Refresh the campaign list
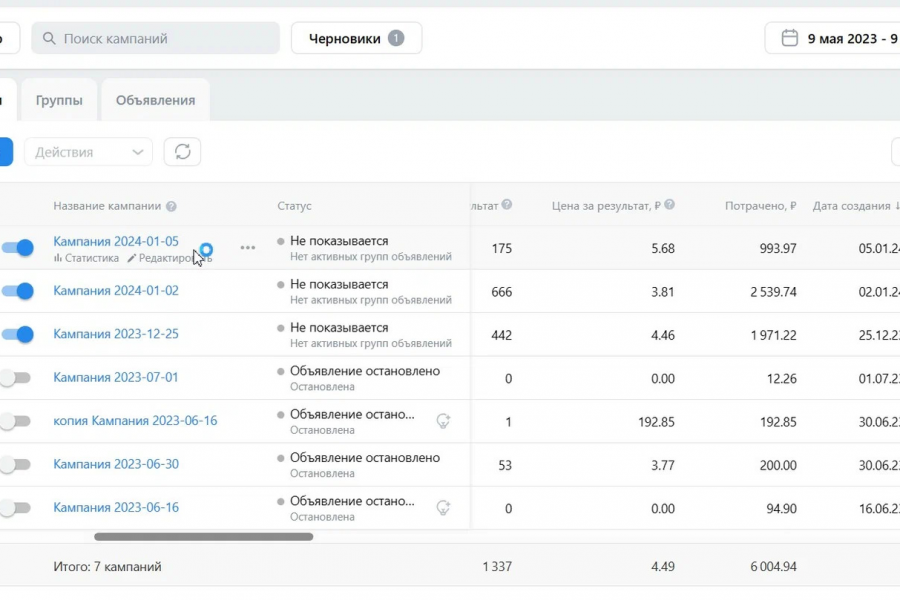Image resolution: width=900 pixels, height=600 pixels. click(x=183, y=152)
